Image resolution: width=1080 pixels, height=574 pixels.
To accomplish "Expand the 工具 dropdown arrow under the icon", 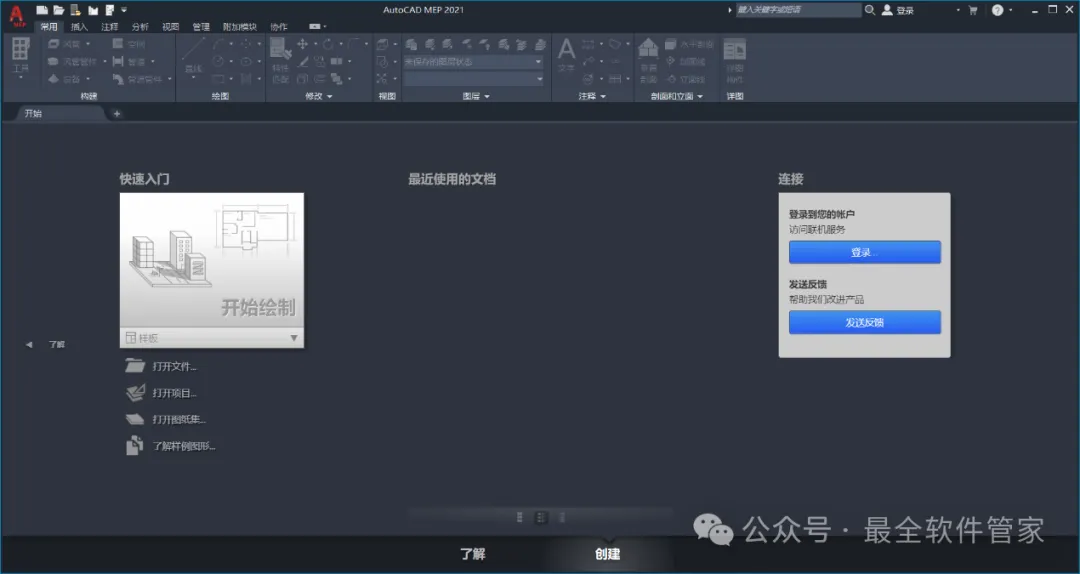I will 21,78.
